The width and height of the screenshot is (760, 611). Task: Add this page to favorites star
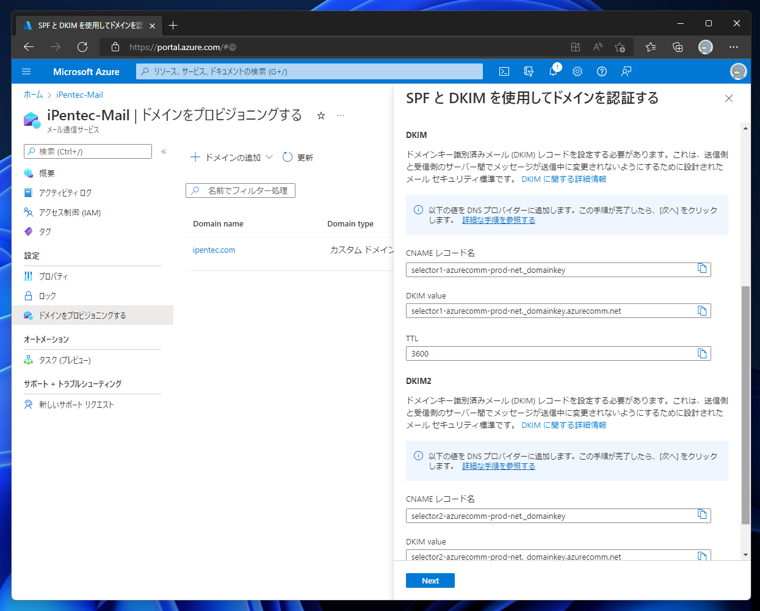(x=620, y=47)
